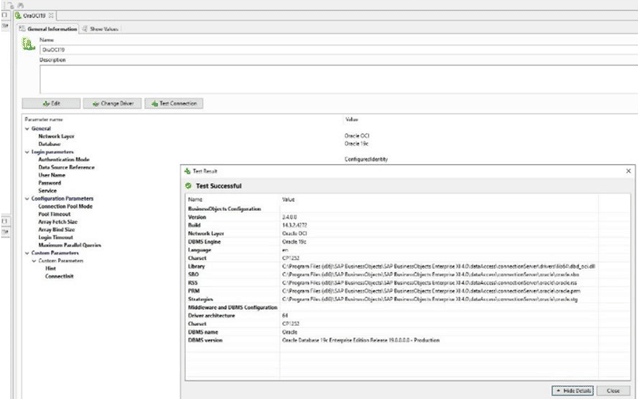
Task: Select the Hint custom parameter
Action: [x=50, y=268]
